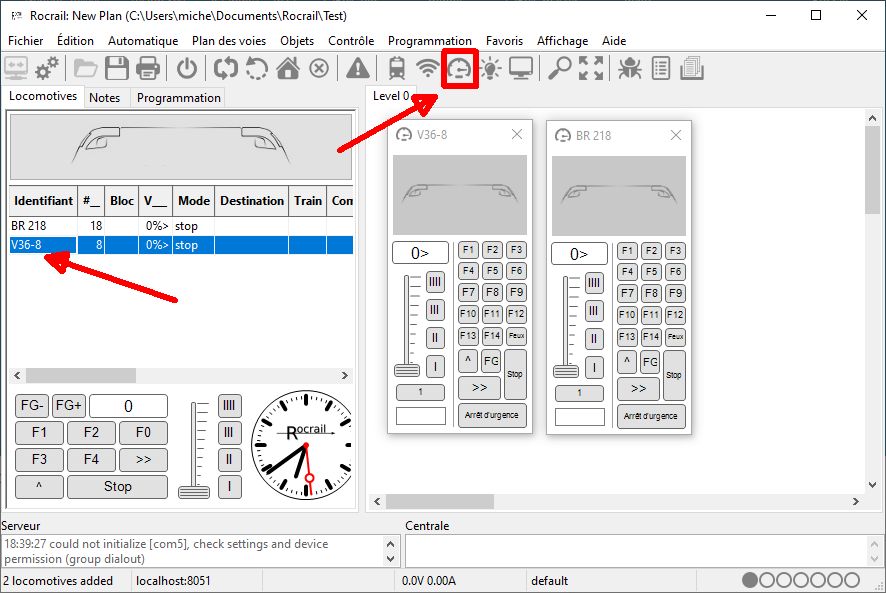Click the Serveur log scroll down arrow
The image size is (886, 593).
point(390,559)
